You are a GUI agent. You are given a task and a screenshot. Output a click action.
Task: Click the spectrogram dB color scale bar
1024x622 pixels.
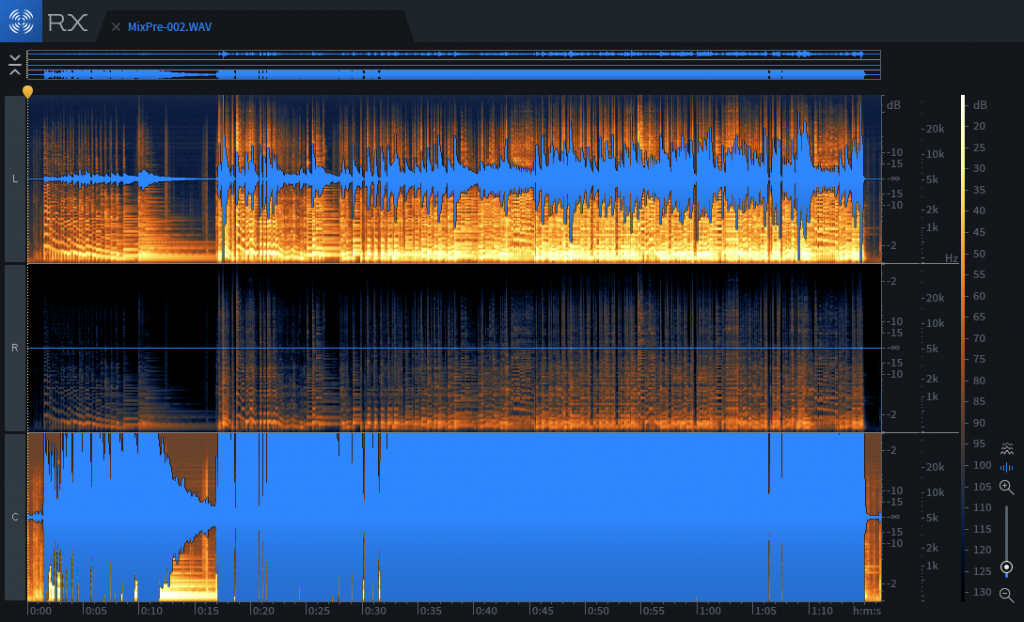tap(963, 348)
